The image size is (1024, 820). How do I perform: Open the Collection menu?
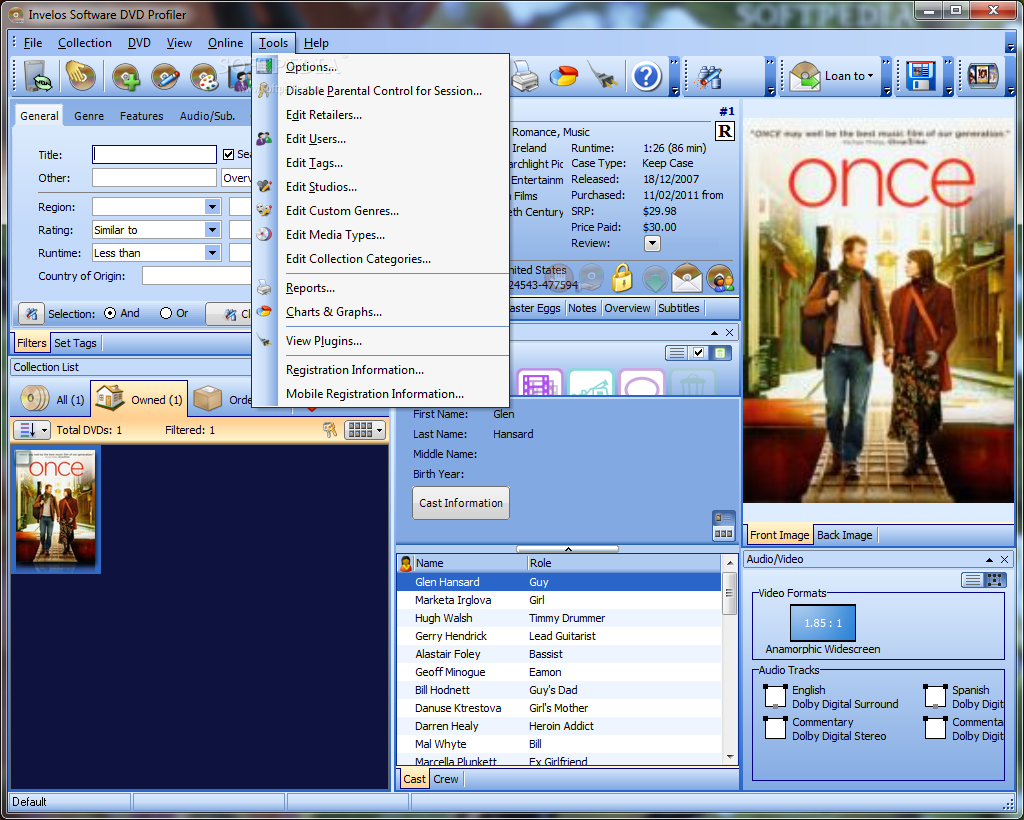(x=85, y=43)
